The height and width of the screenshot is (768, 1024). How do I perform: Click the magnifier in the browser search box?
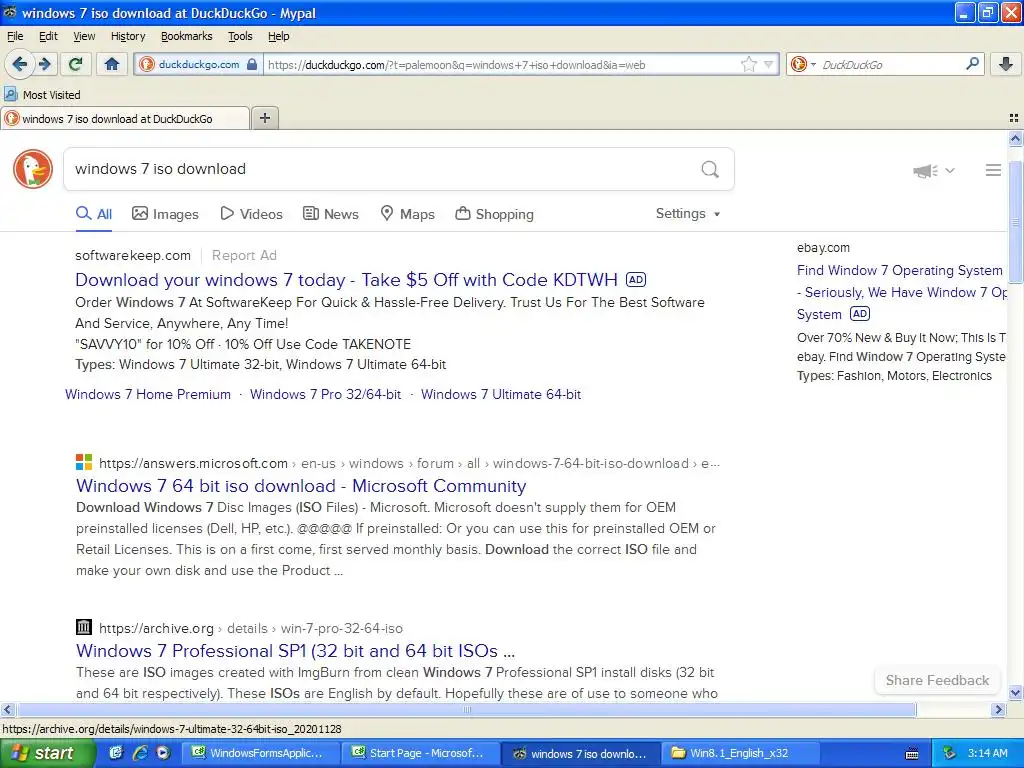[972, 64]
